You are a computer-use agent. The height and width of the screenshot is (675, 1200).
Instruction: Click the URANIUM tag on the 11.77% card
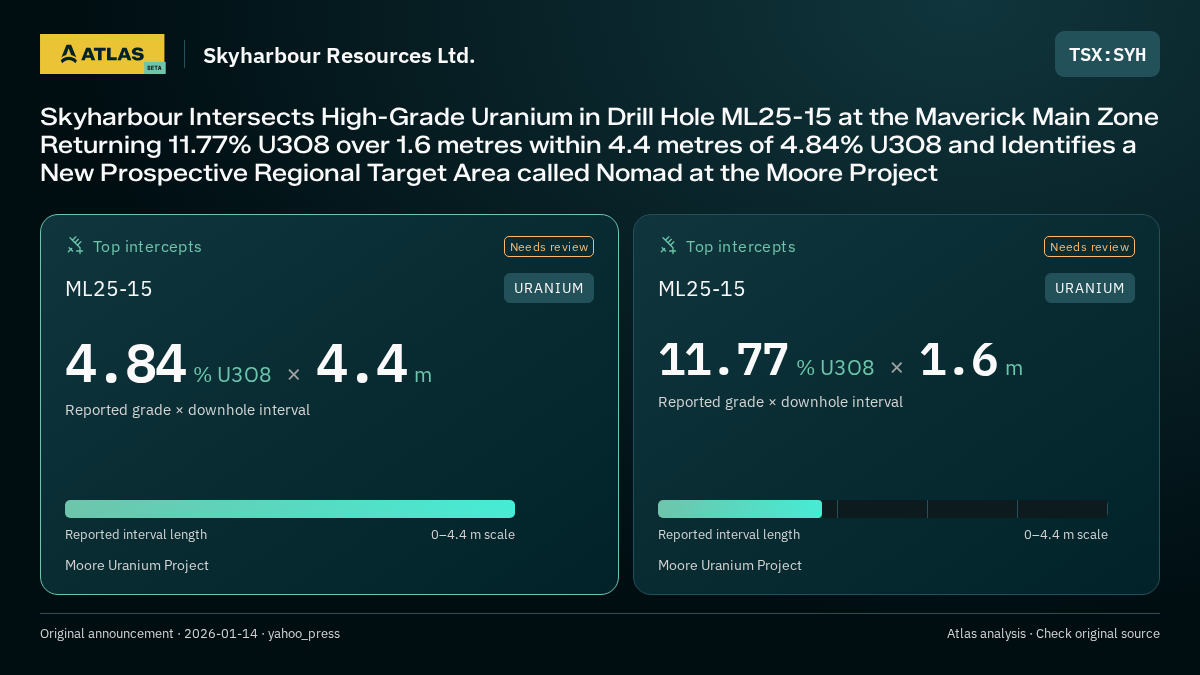[x=1090, y=288]
